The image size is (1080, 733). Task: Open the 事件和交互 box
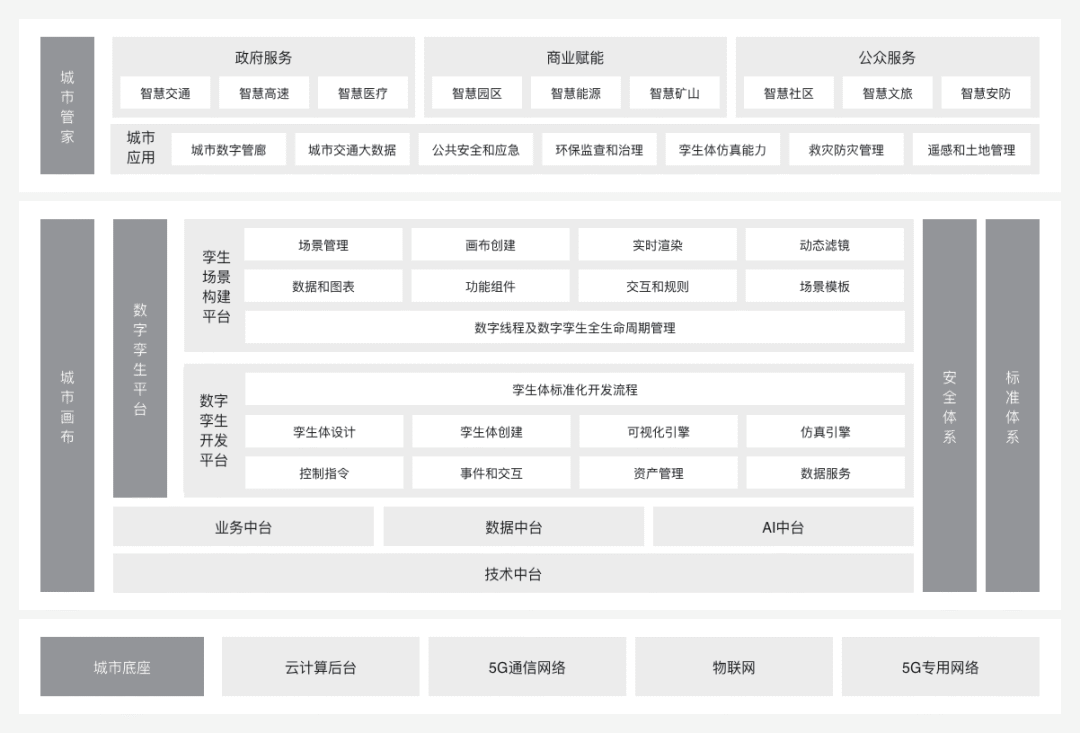point(491,473)
